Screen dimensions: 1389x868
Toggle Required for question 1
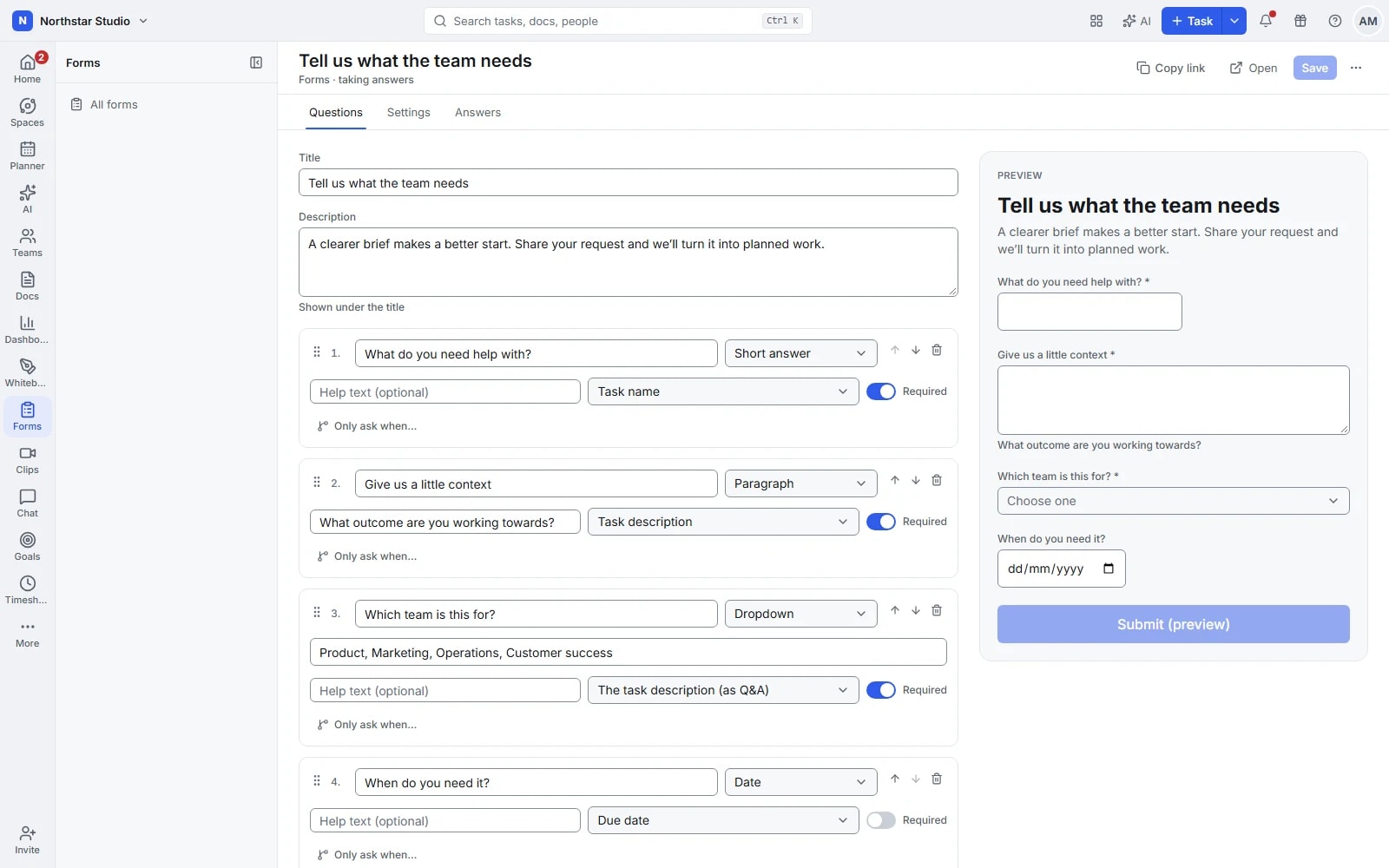[881, 391]
